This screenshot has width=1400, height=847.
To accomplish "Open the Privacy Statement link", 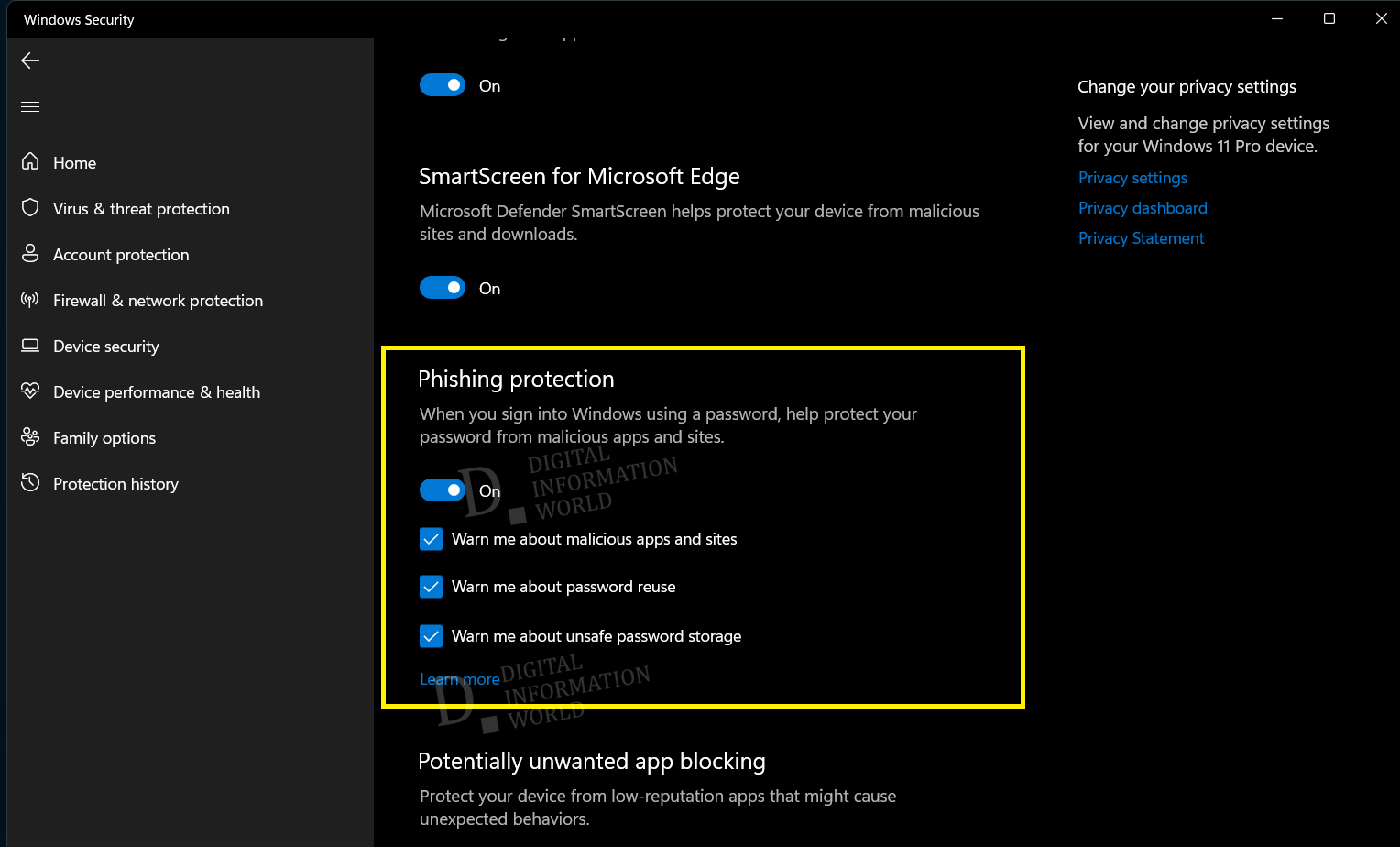I will pos(1141,238).
